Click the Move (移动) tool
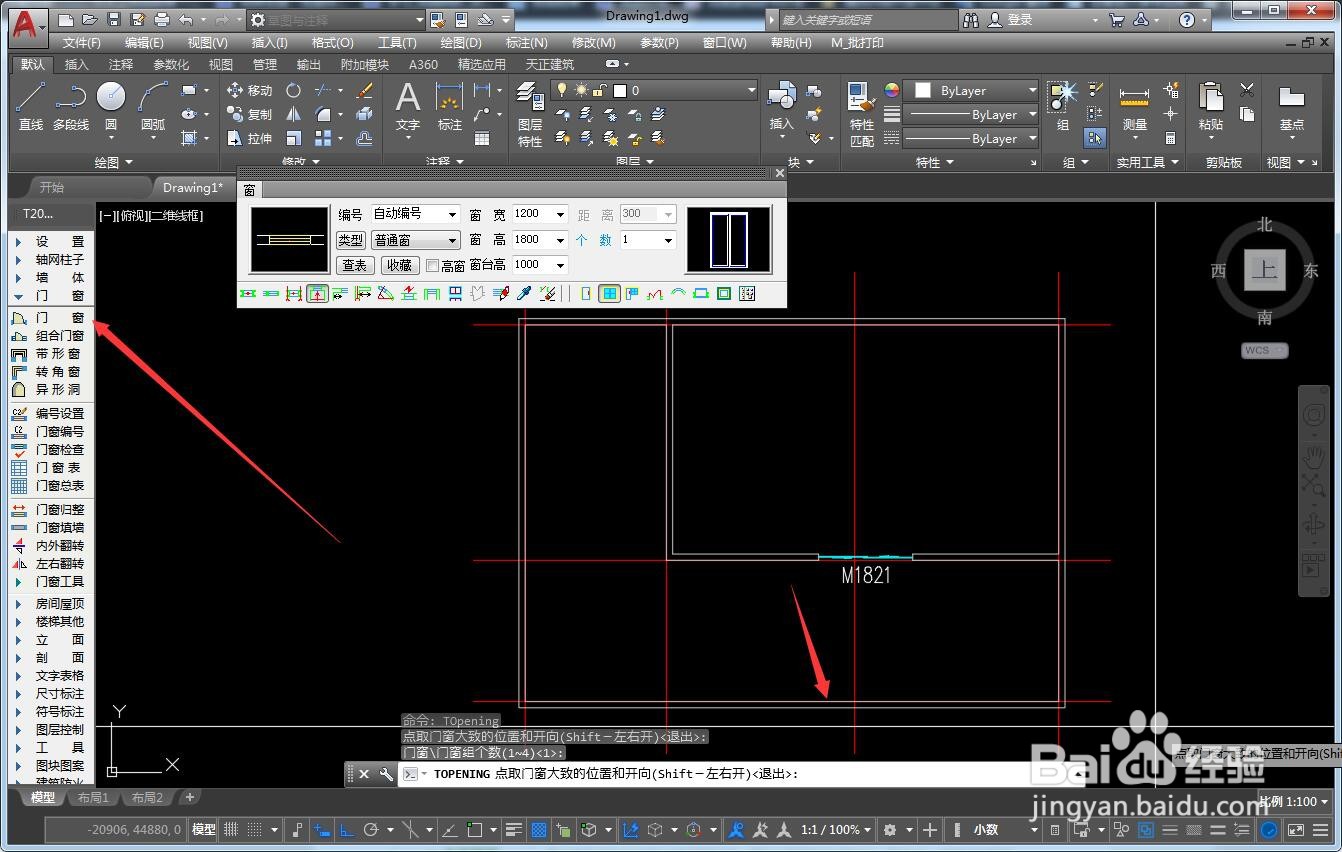 coord(250,90)
